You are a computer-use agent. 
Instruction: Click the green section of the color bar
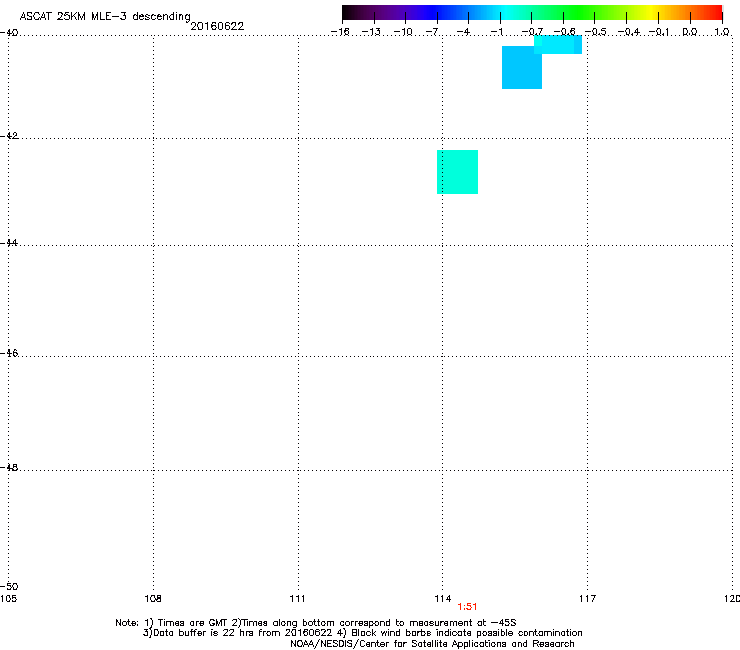pyautogui.click(x=580, y=12)
